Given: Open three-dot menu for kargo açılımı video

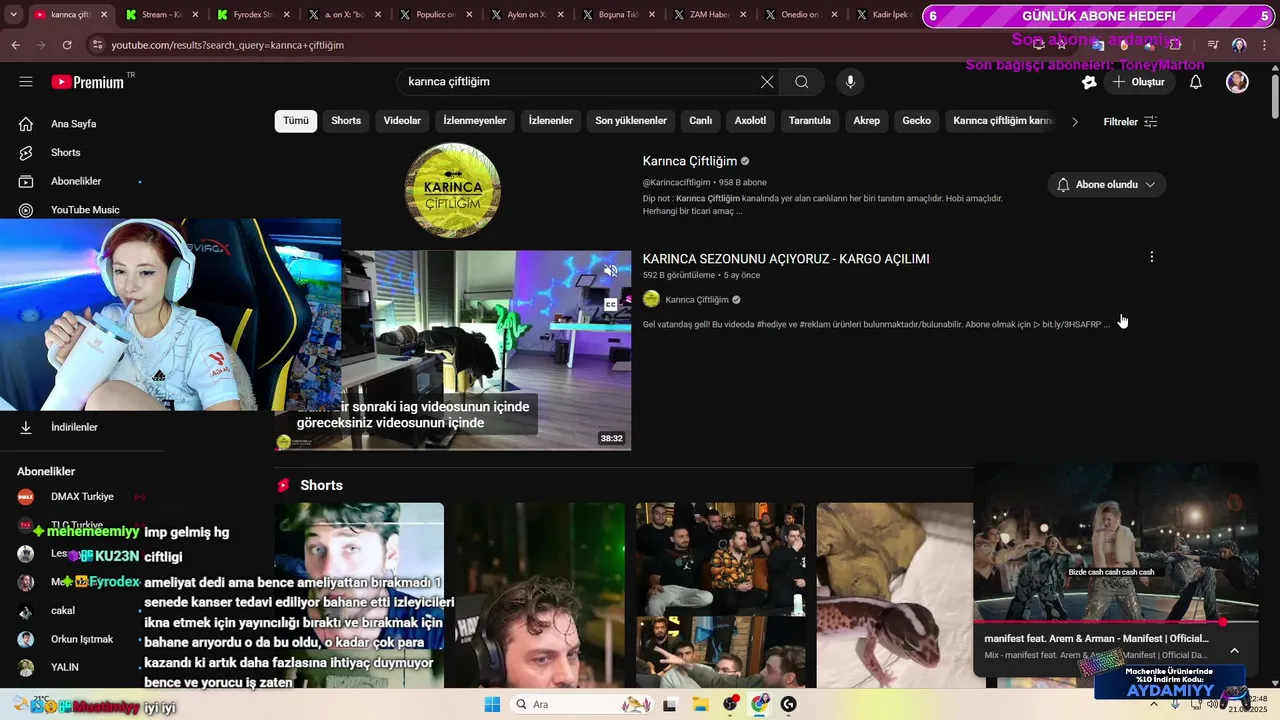Looking at the screenshot, I should tap(1151, 257).
